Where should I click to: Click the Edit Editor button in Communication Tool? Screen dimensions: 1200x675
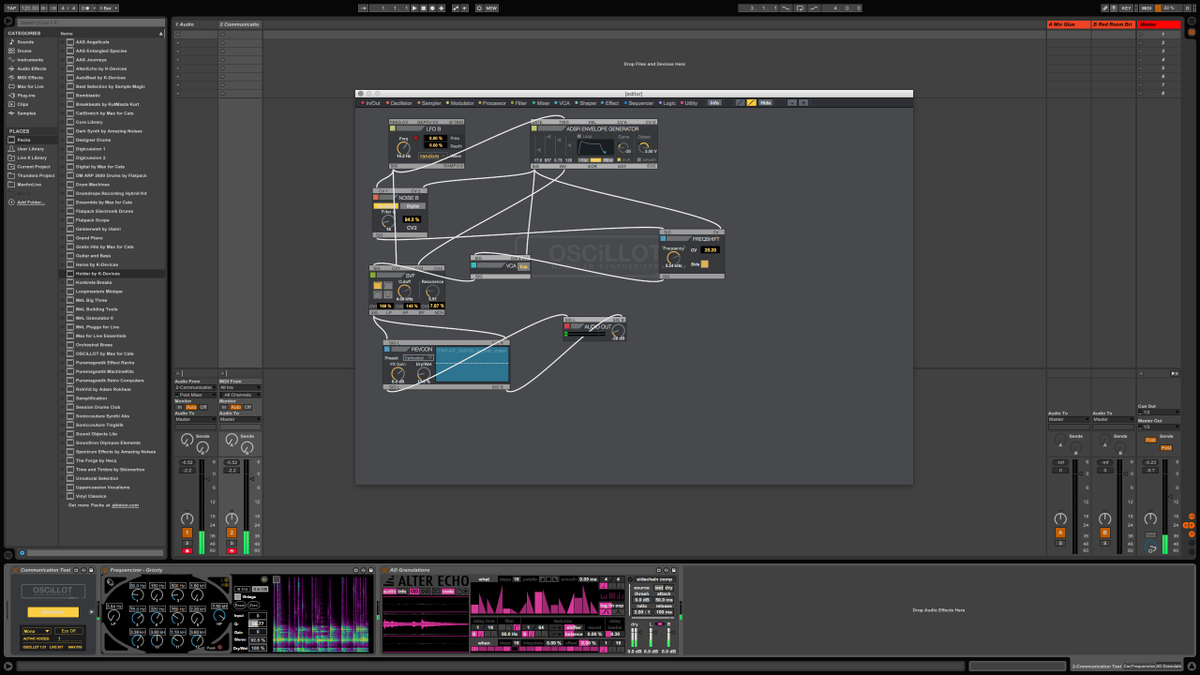(x=53, y=612)
